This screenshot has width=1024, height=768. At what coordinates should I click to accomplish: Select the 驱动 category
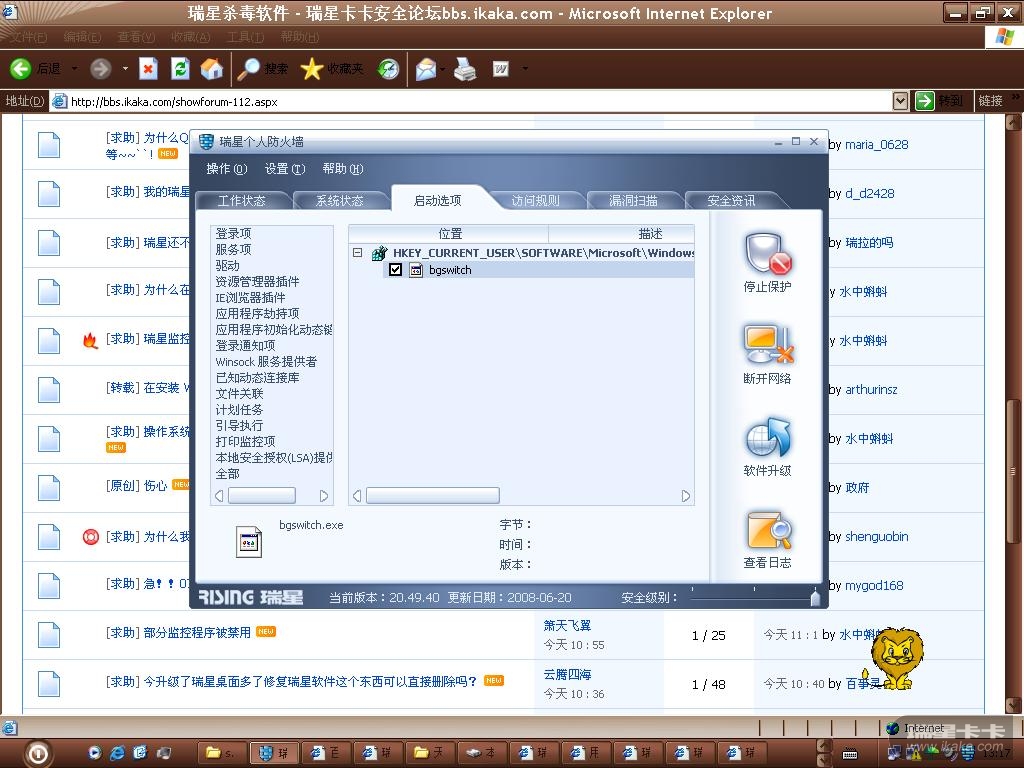point(227,265)
